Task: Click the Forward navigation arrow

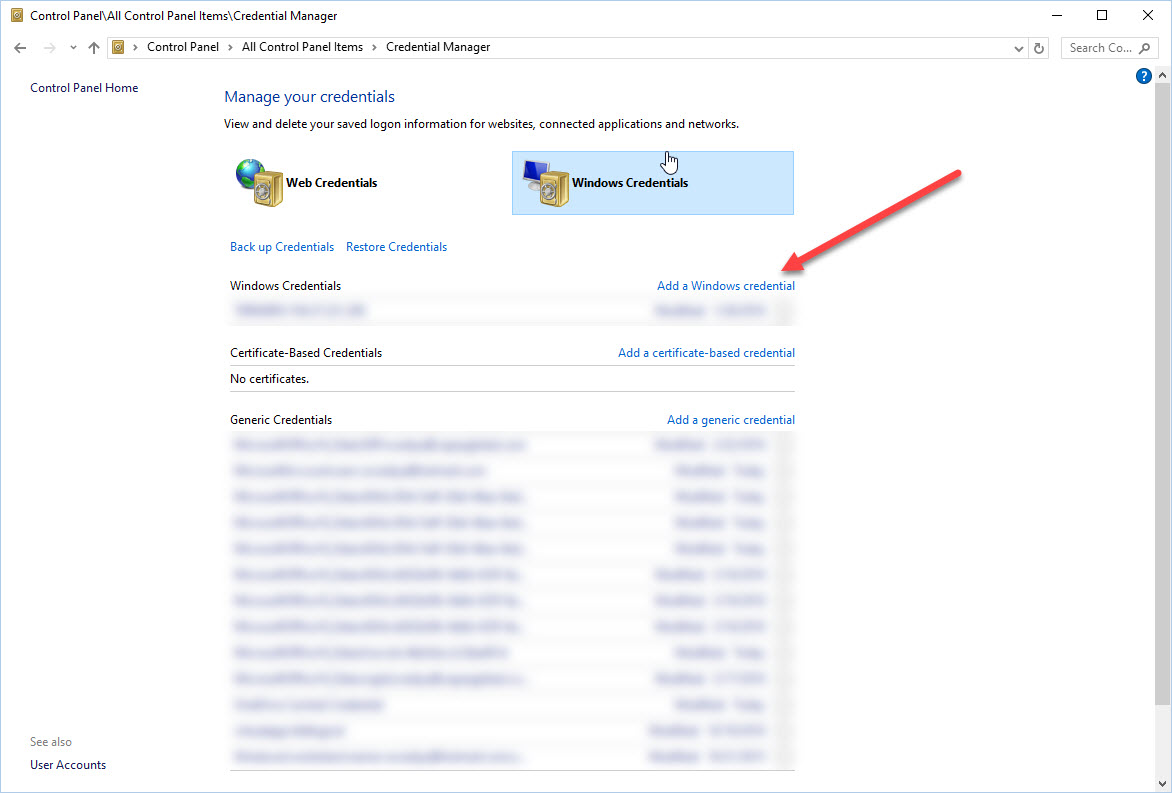Action: point(49,48)
